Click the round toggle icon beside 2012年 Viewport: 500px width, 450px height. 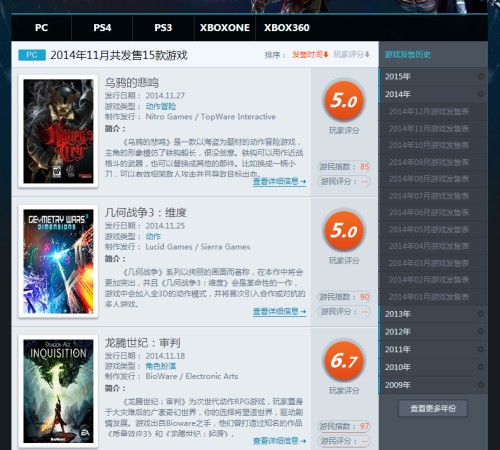click(x=480, y=331)
